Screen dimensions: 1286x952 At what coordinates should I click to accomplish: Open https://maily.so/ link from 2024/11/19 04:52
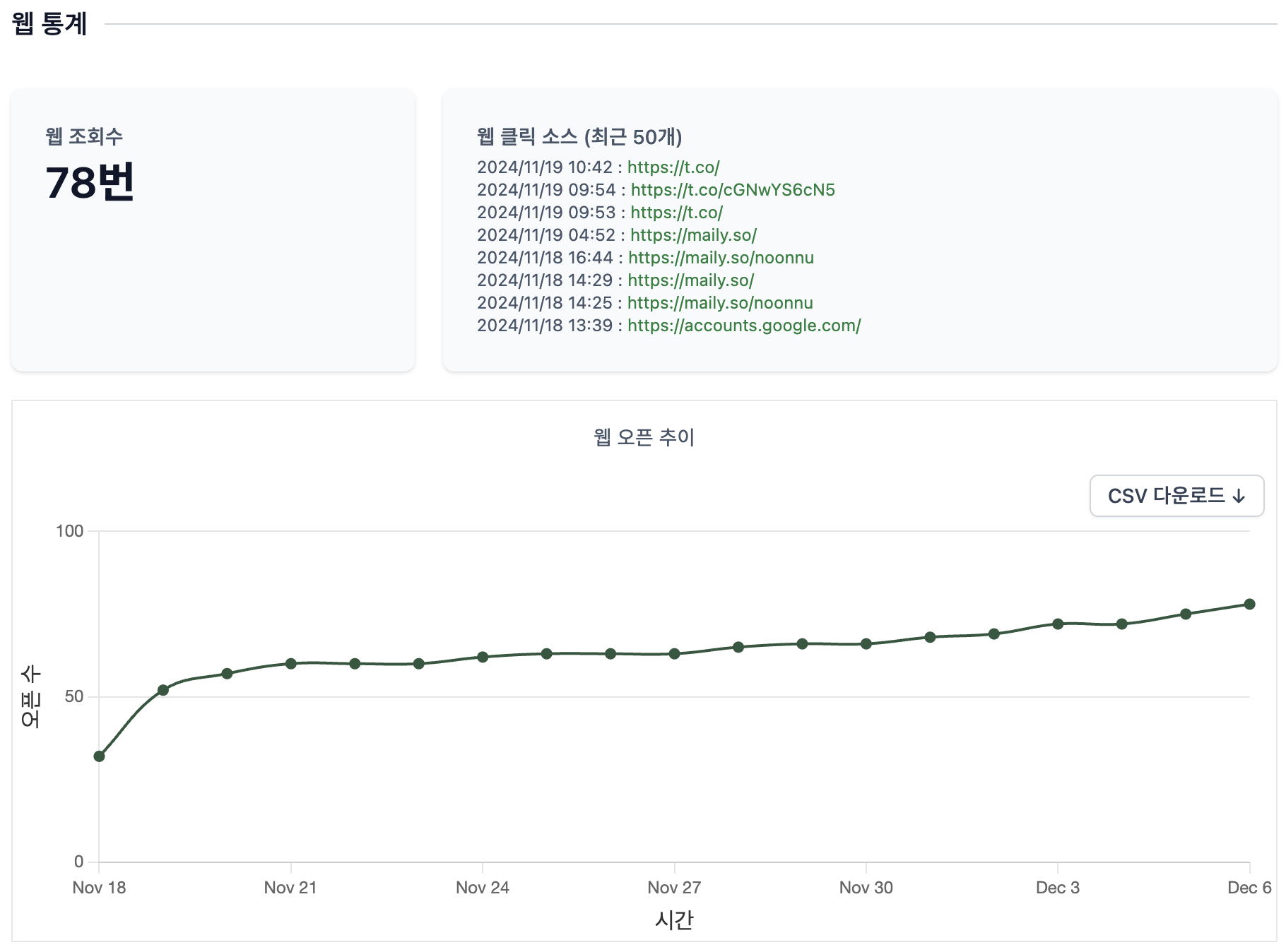click(693, 235)
